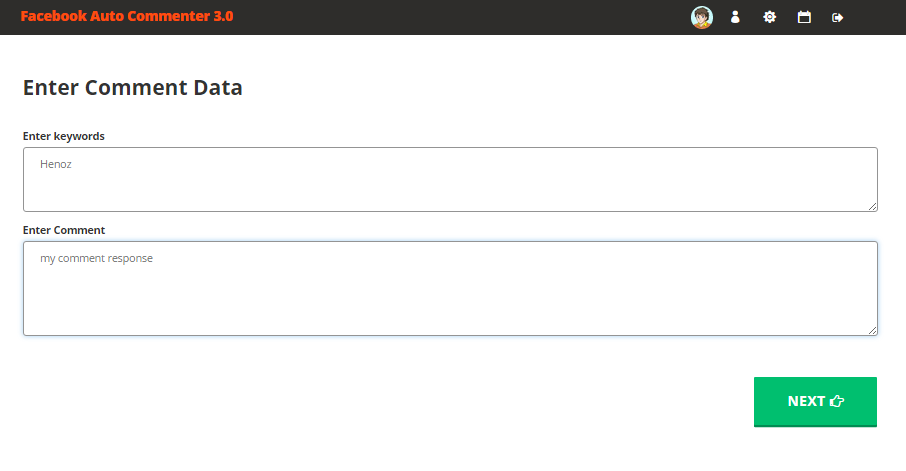Click the "3.0" version number in title
This screenshot has width=906, height=471.
[223, 17]
